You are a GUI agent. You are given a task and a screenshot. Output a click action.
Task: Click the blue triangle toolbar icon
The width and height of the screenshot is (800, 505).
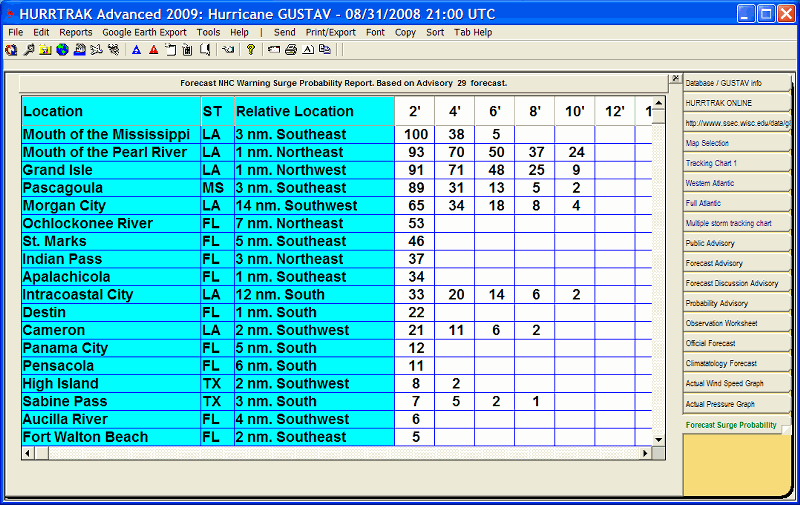coord(136,49)
